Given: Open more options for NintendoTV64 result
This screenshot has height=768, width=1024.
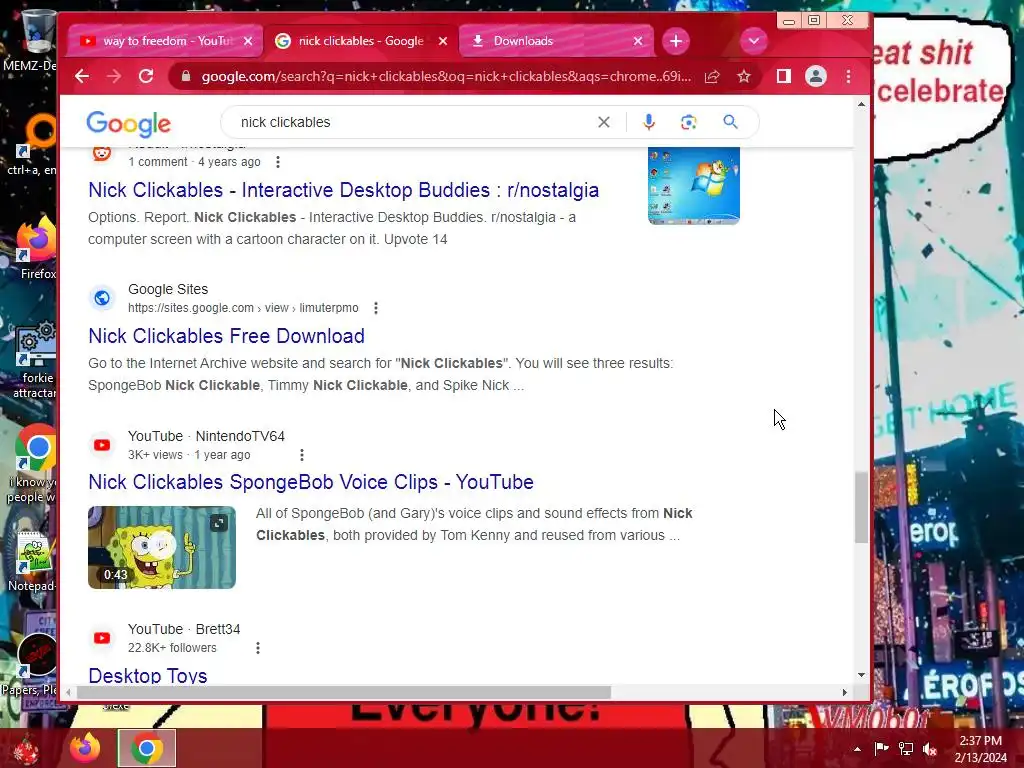Looking at the screenshot, I should tap(302, 455).
